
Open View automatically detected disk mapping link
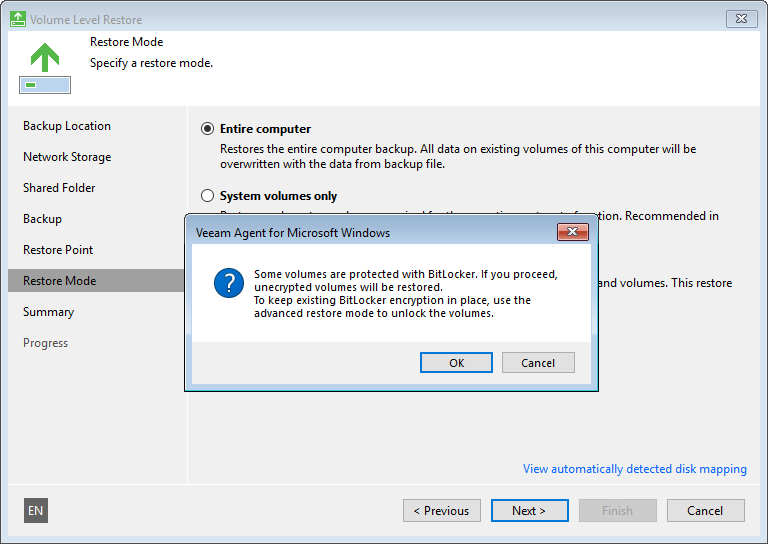tap(635, 469)
